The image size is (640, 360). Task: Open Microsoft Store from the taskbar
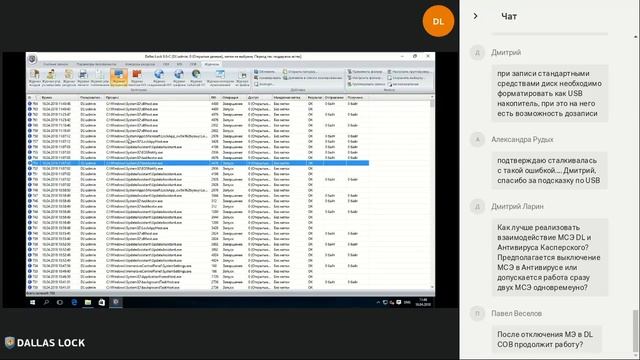point(102,302)
